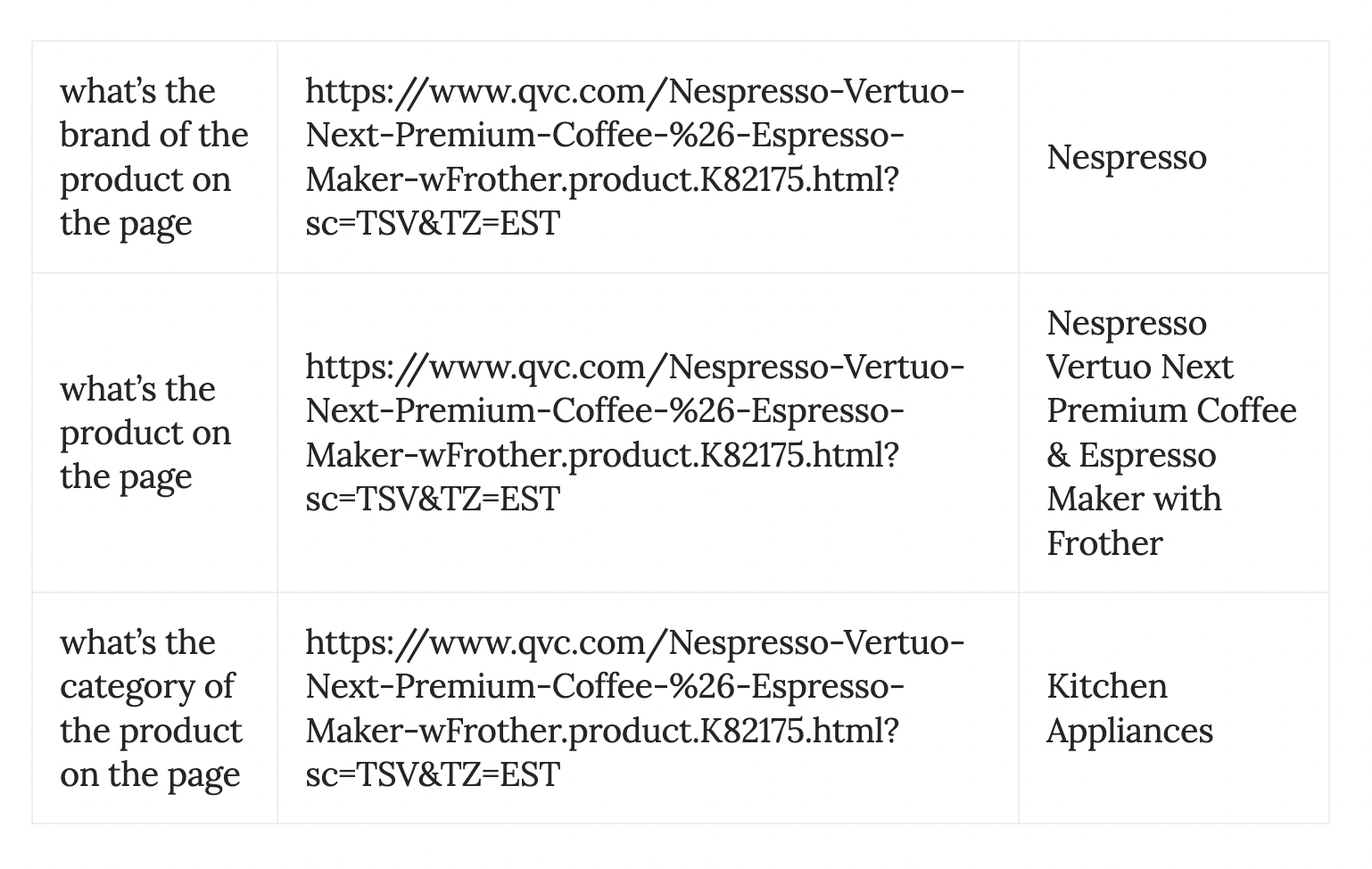Image resolution: width=1372 pixels, height=869 pixels.
Task: Open the https://www.qvc.com link in the brand row
Action: [x=635, y=157]
